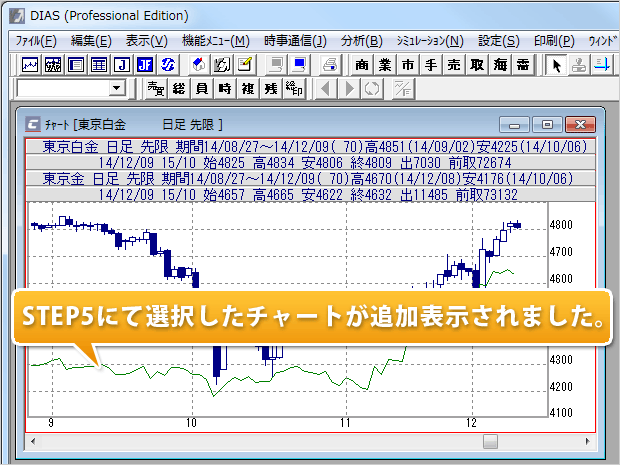Viewport: 620px width, 465px height.
Task: Click the 業 toolbar button
Action: point(385,65)
